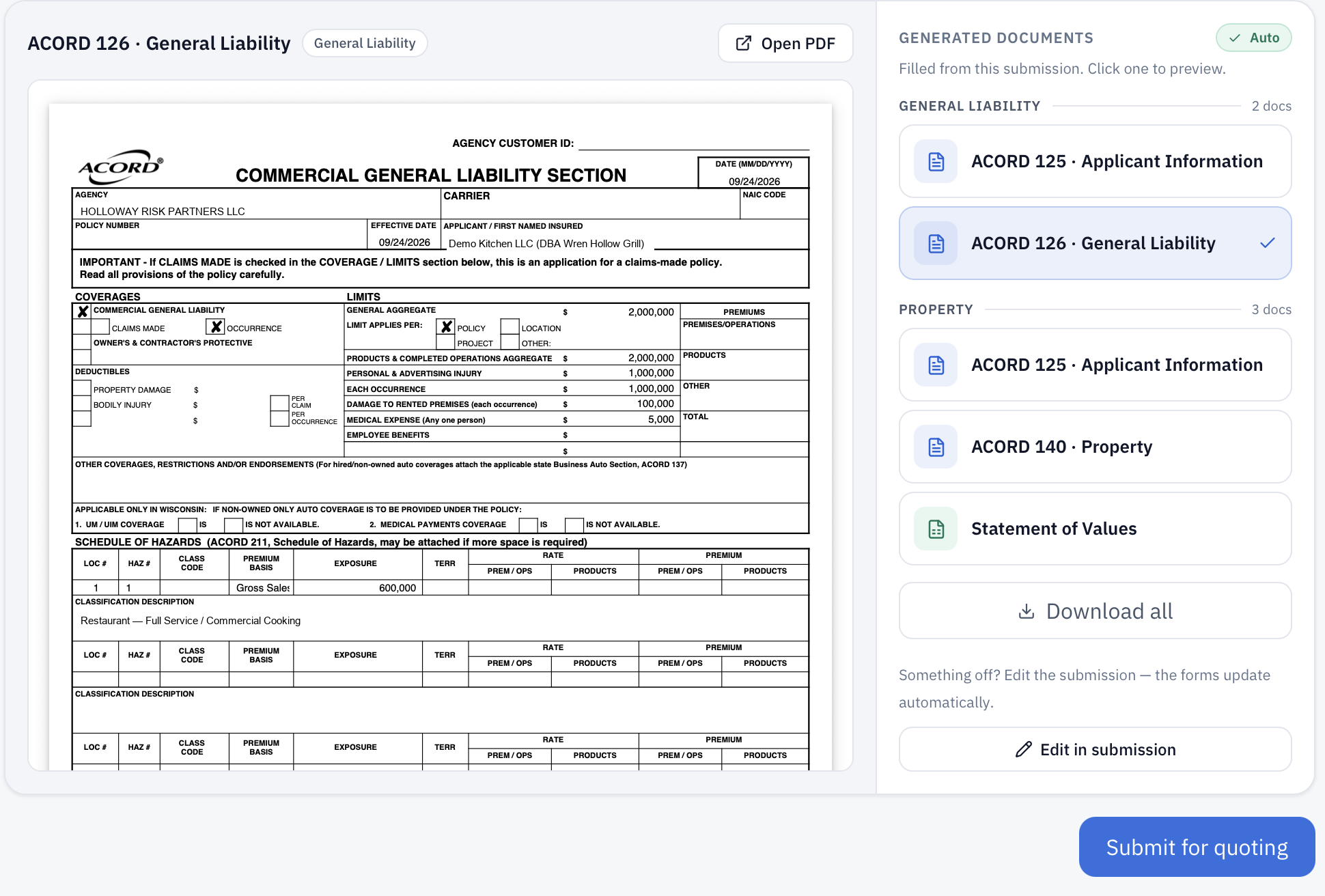Click the document icon beside ACORD 126 General Liability
This screenshot has height=896, width=1325.
click(x=936, y=244)
